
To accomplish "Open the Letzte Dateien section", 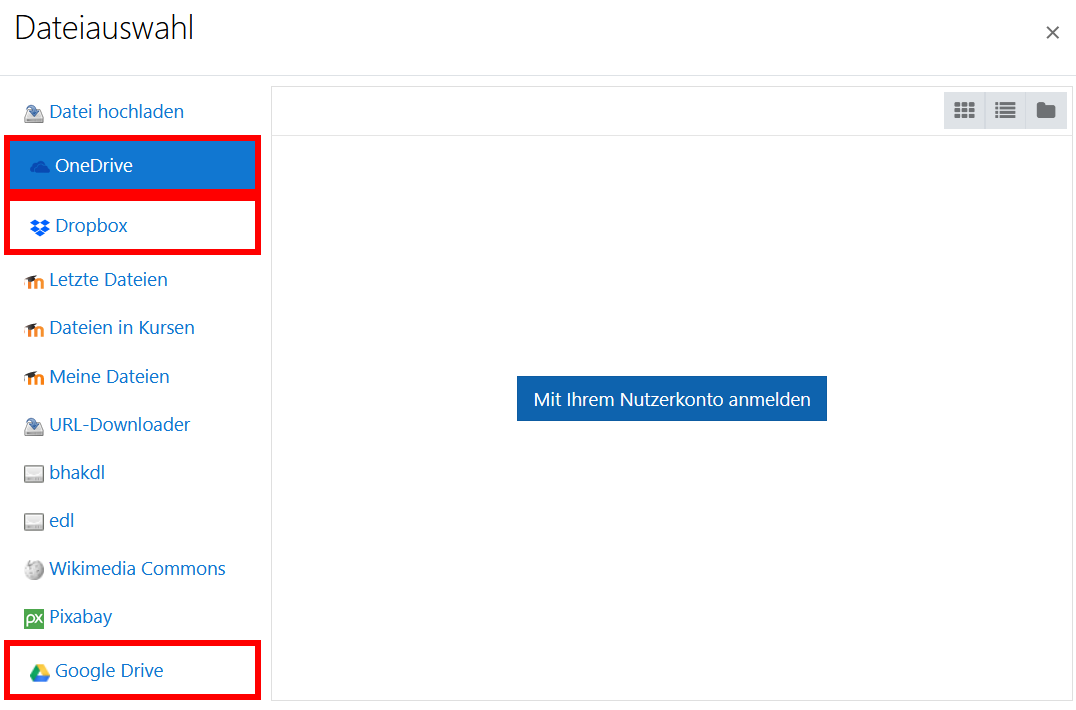I will pyautogui.click(x=108, y=279).
